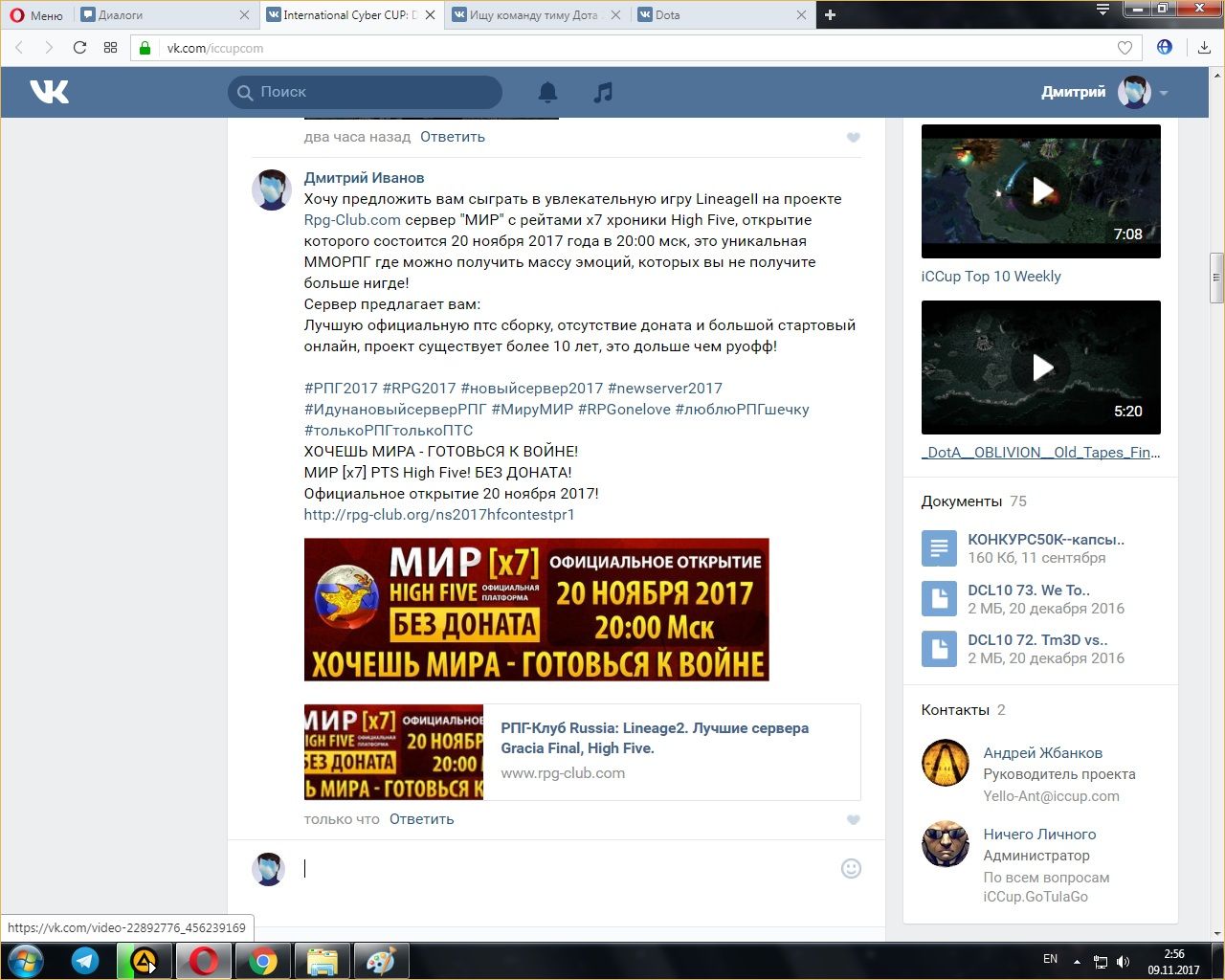Screen dimensions: 1225x980
Task: Open the emoji smiley picker
Action: click(x=851, y=868)
